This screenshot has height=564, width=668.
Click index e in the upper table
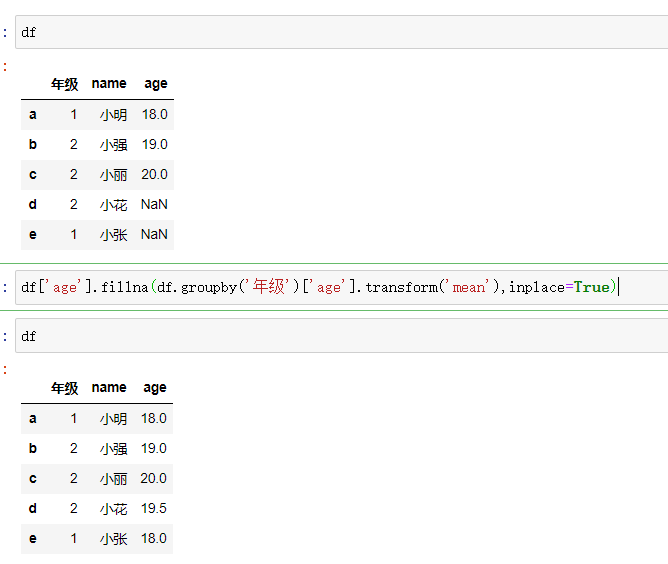pos(33,235)
